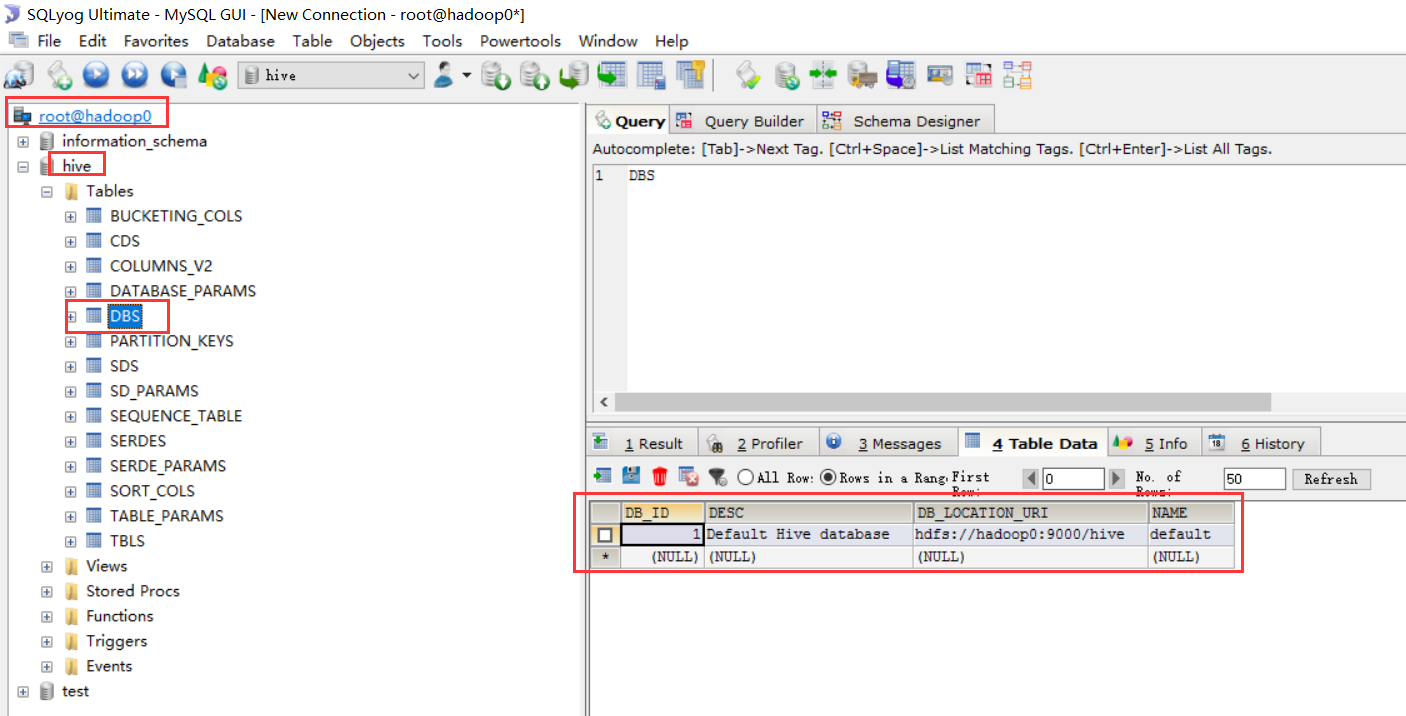This screenshot has width=1406, height=716.
Task: Click the DB_LOCATION_URI column header
Action: (1030, 513)
